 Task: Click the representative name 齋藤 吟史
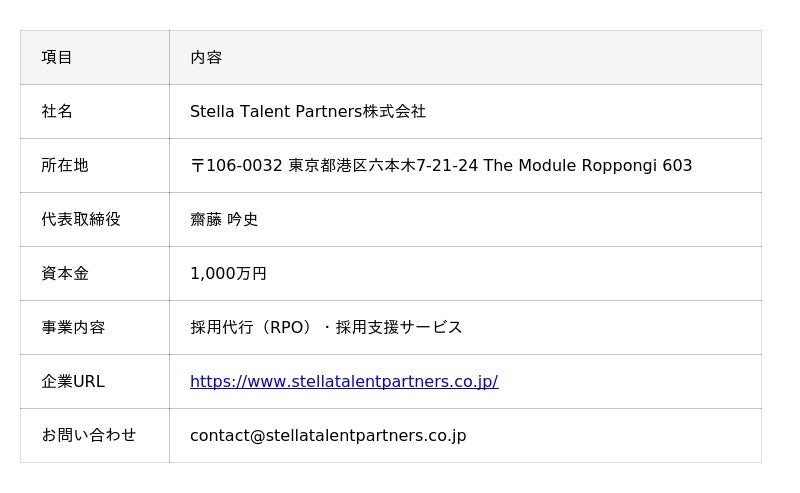point(224,219)
